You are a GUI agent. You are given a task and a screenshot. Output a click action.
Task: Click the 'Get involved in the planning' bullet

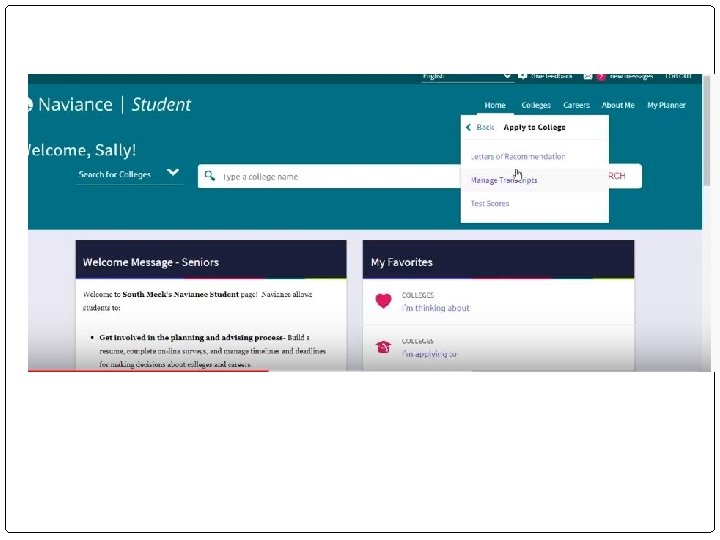click(213, 351)
